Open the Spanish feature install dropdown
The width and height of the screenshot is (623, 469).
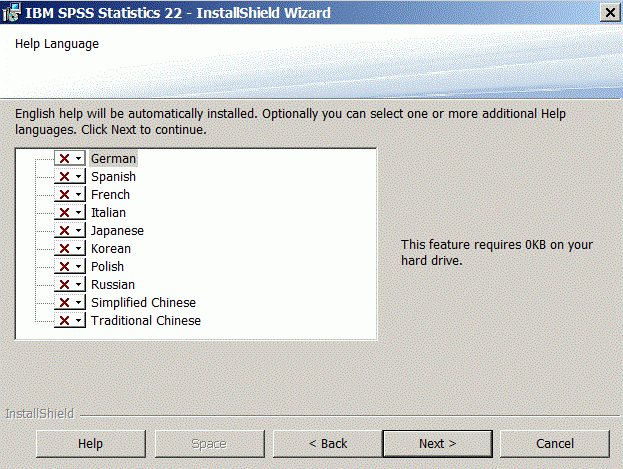coord(70,176)
